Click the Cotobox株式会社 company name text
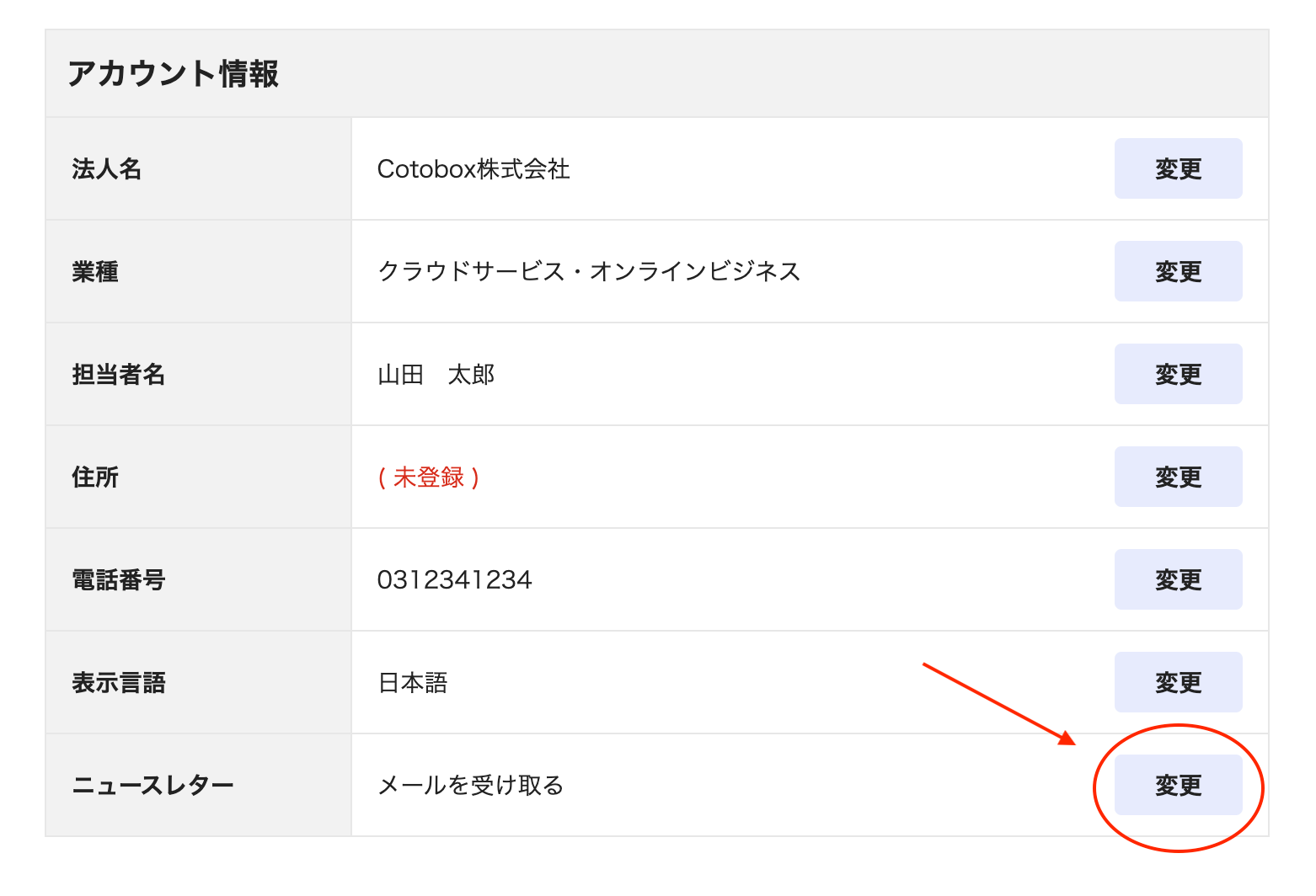The height and width of the screenshot is (896, 1316). (473, 169)
